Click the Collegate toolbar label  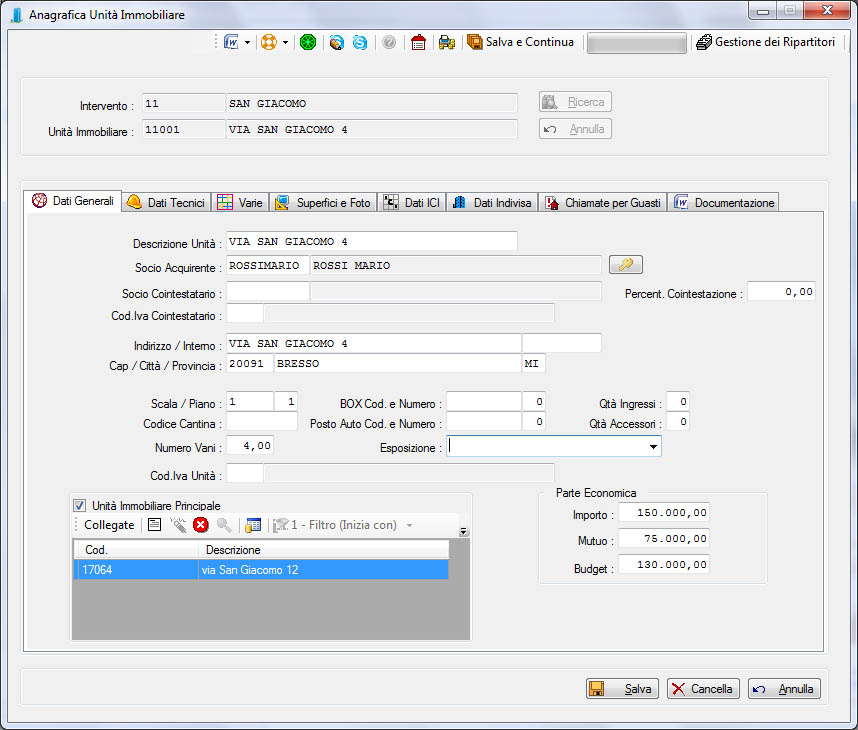(x=109, y=525)
